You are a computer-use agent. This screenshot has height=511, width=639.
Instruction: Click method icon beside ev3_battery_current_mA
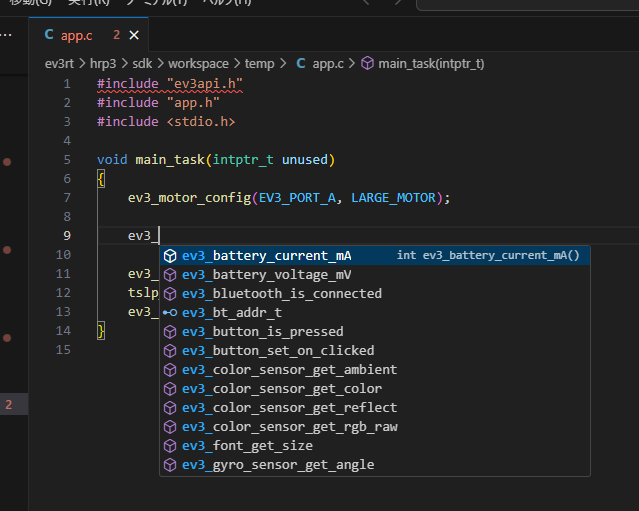pyautogui.click(x=170, y=256)
